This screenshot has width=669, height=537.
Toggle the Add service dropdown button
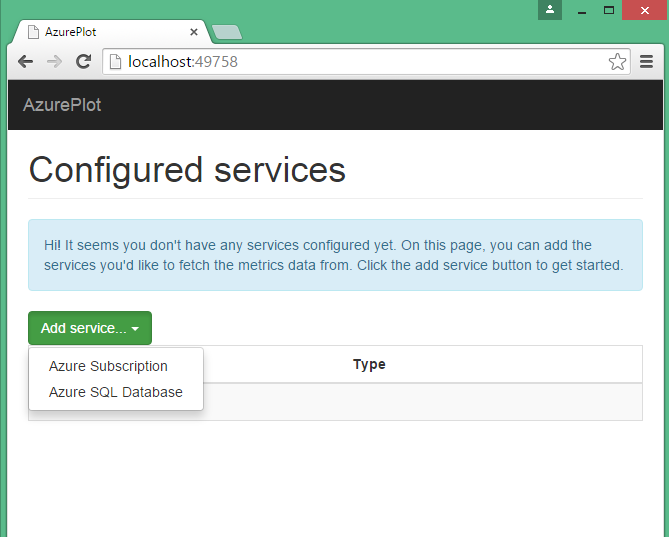tap(90, 328)
